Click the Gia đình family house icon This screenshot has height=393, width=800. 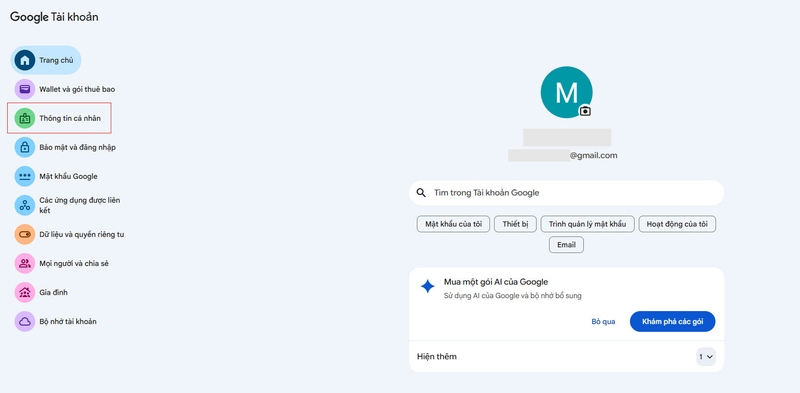[x=24, y=293]
